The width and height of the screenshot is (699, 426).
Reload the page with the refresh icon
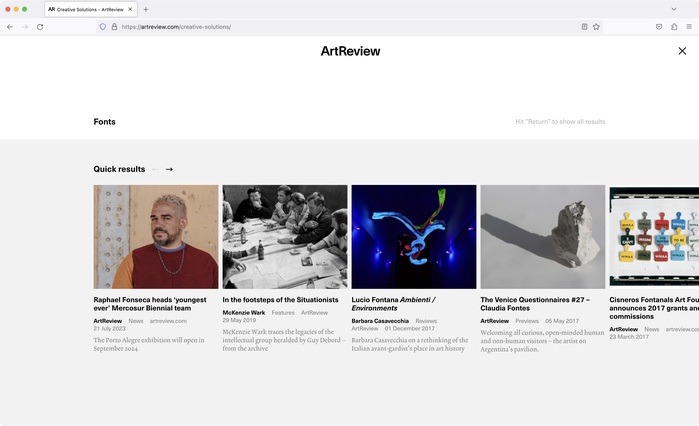tap(40, 27)
